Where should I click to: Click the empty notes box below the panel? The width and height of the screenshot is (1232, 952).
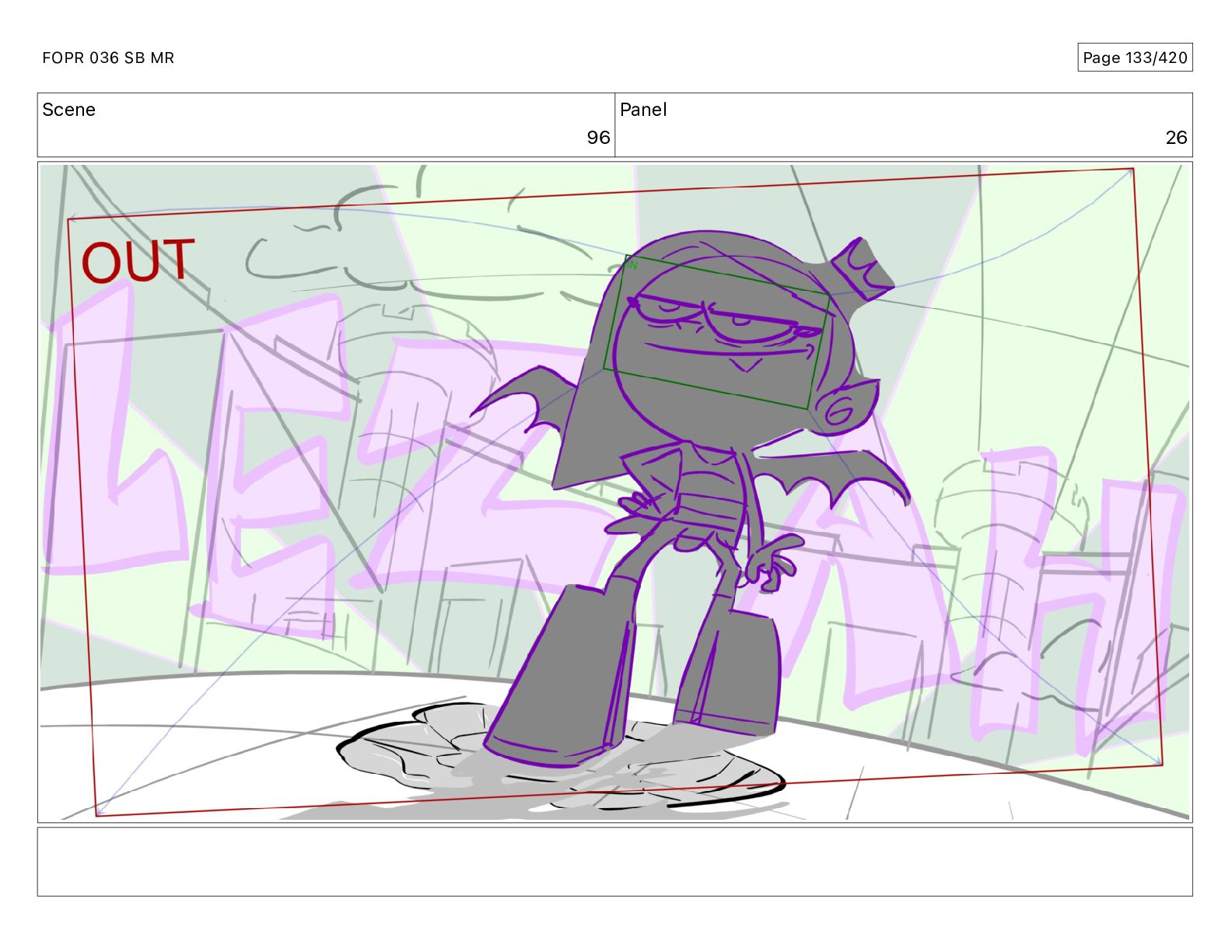click(x=614, y=862)
